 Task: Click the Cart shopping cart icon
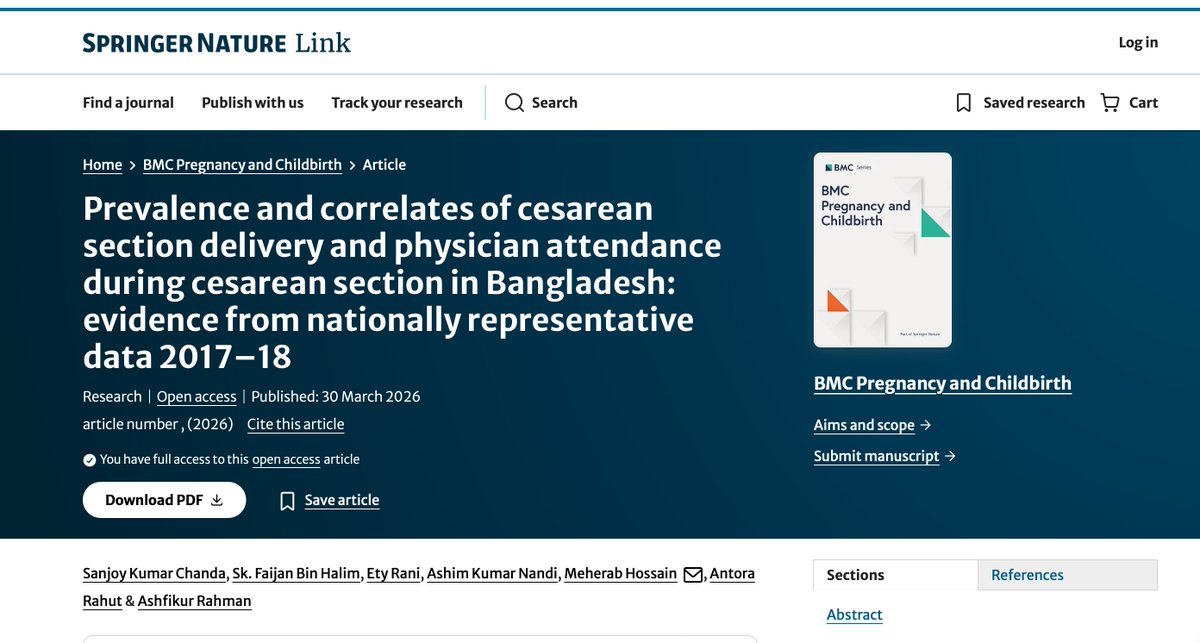(x=1110, y=103)
